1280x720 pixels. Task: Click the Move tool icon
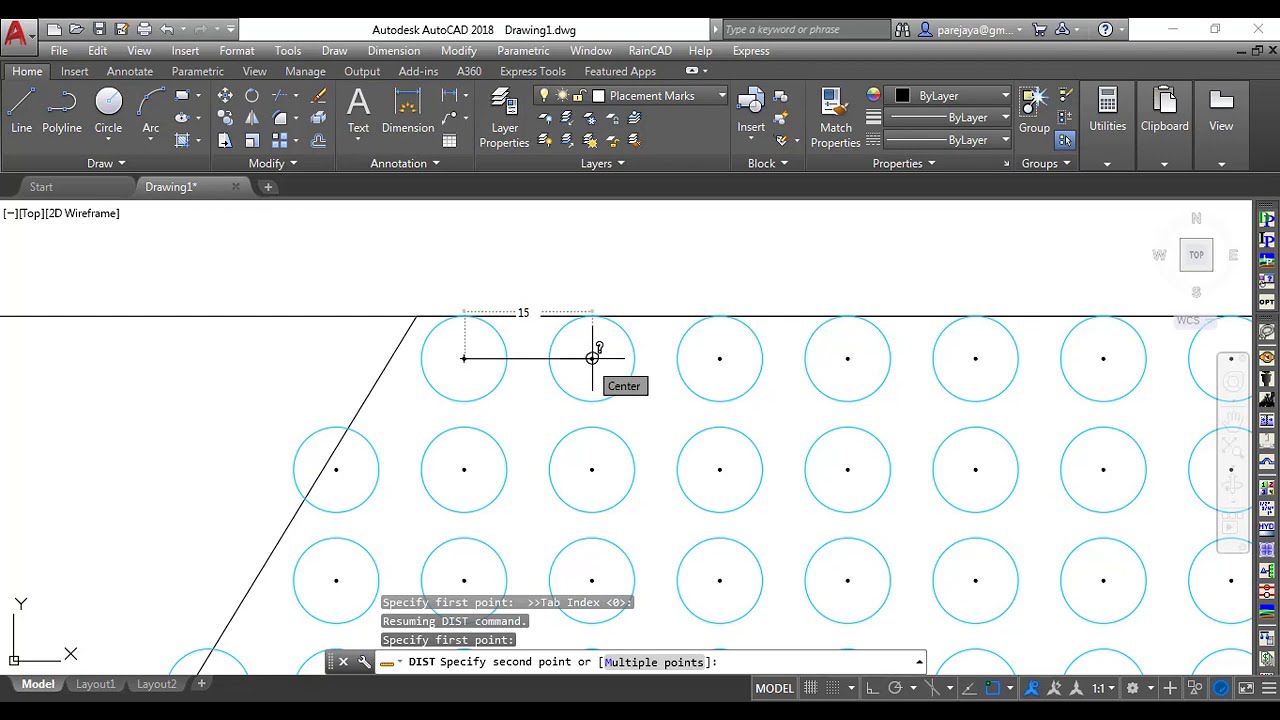click(x=225, y=96)
